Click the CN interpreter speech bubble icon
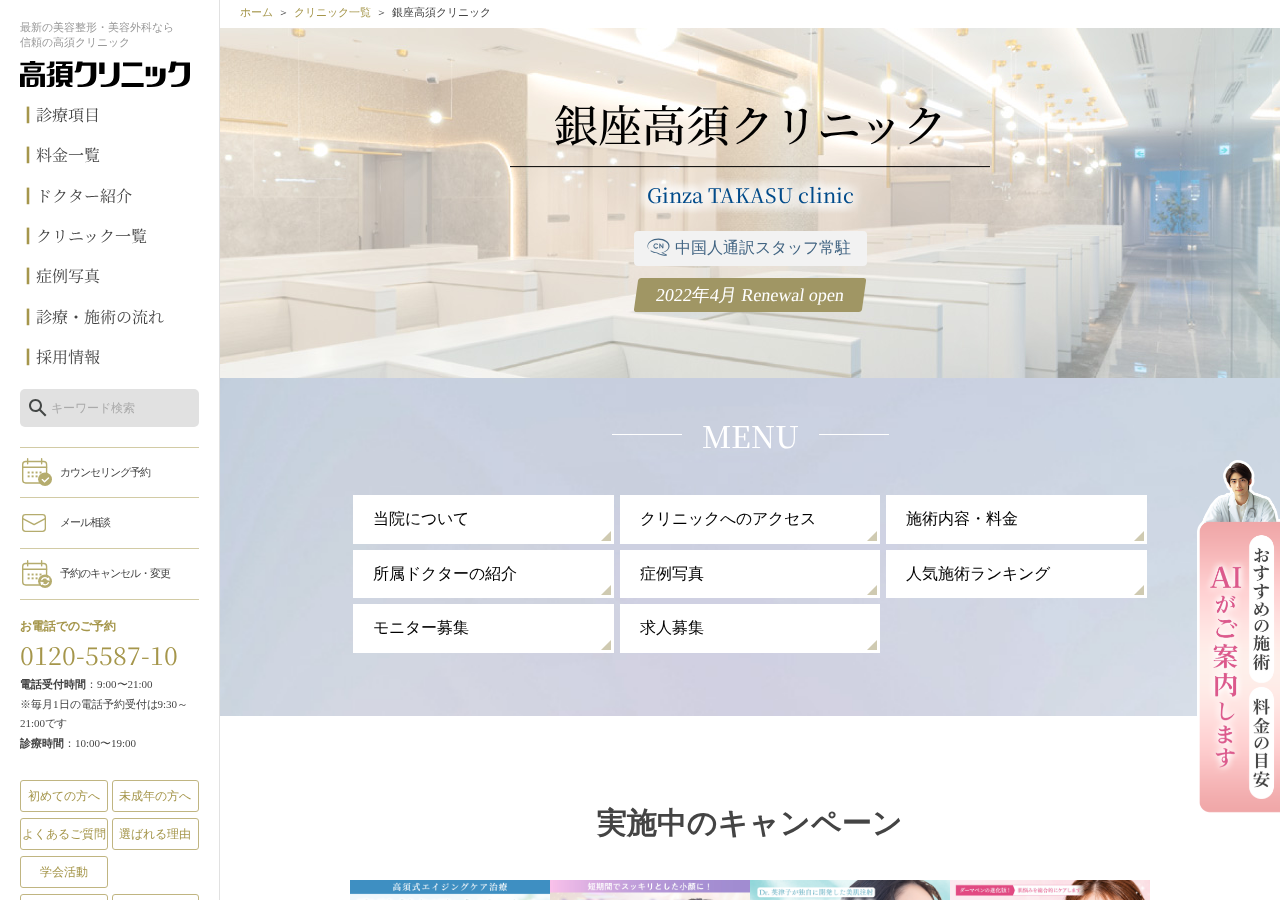This screenshot has width=1280, height=900. pos(658,247)
